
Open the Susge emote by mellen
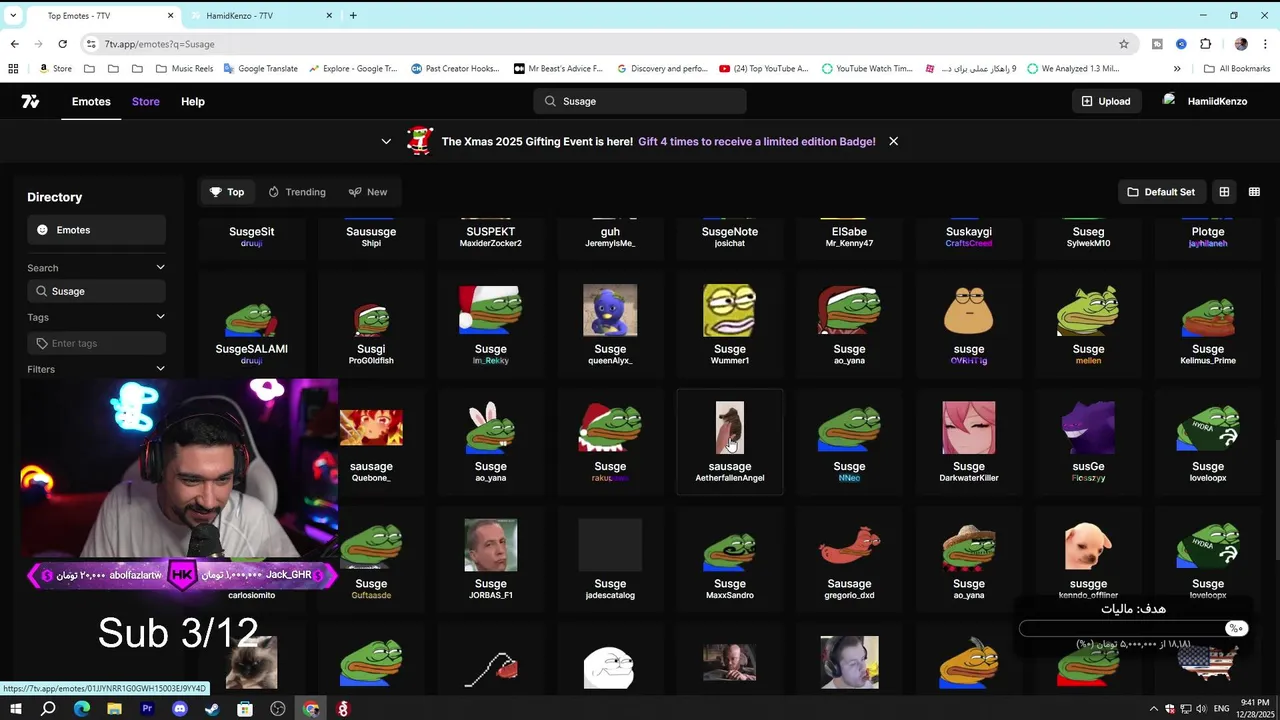[1088, 325]
